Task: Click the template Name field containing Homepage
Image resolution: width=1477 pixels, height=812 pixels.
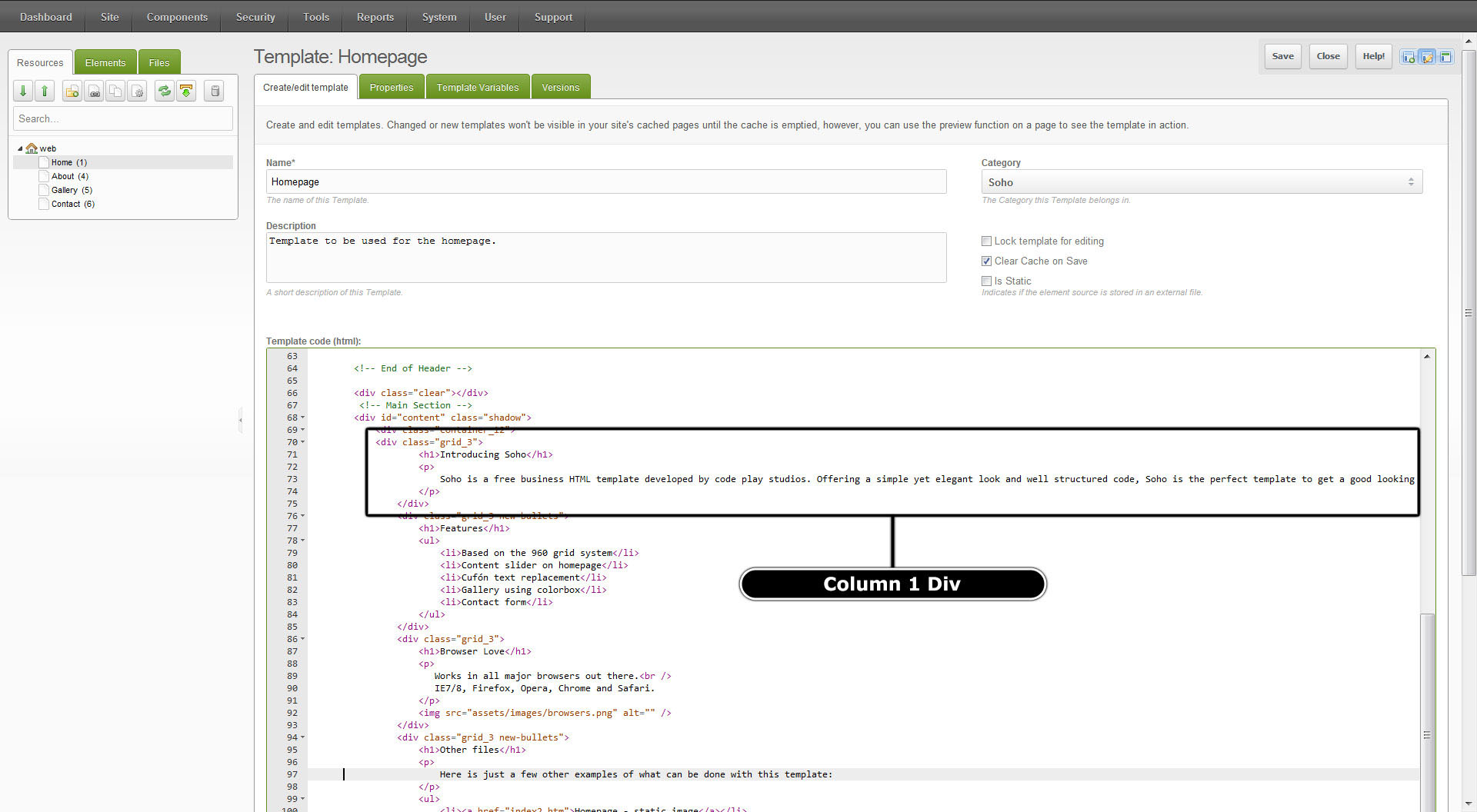Action: pos(606,182)
